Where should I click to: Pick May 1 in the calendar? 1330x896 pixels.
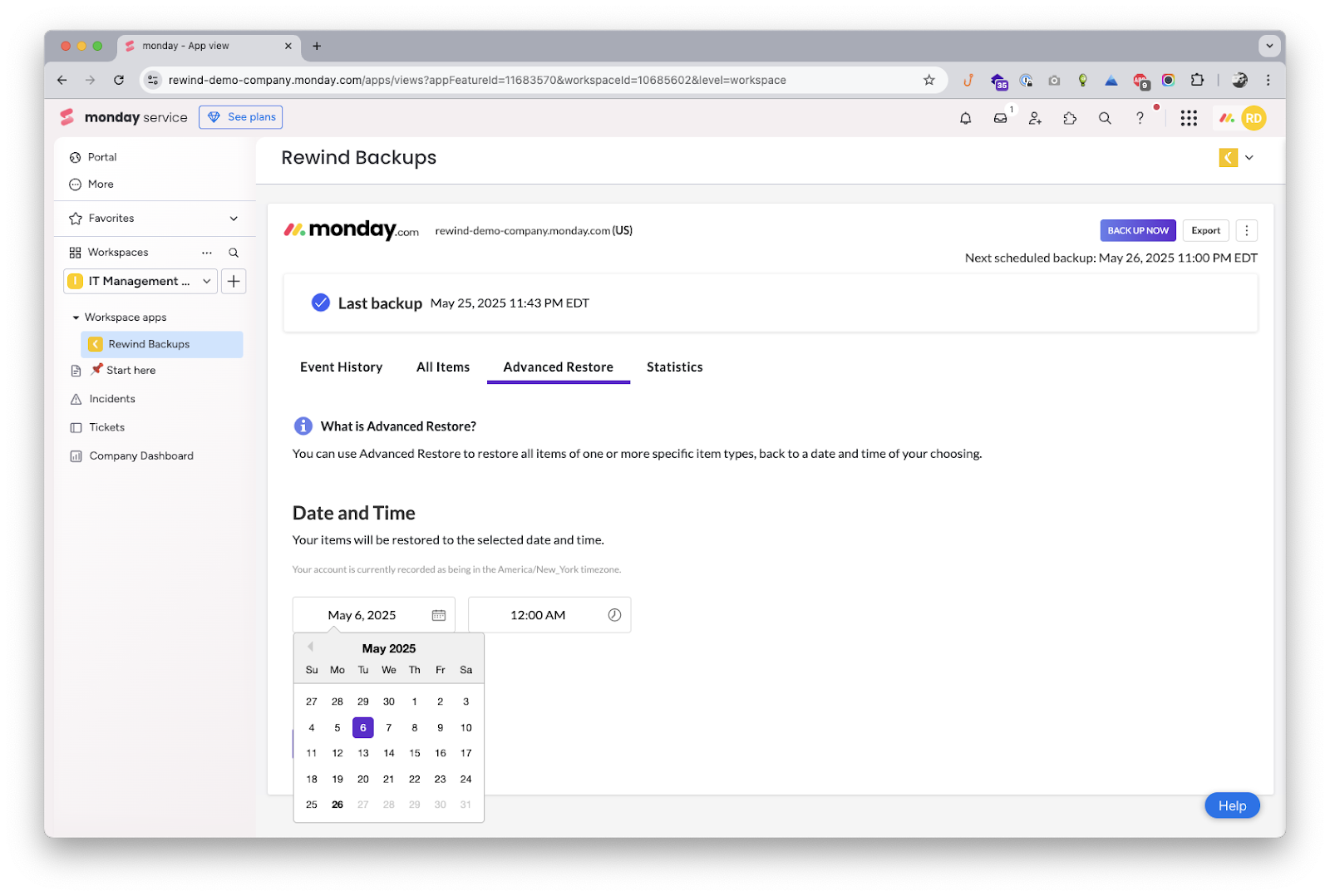point(415,702)
